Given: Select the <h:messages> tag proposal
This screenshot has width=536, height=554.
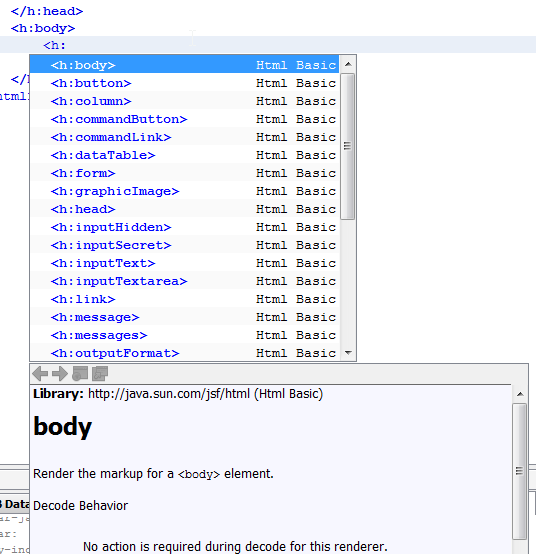Looking at the screenshot, I should [184, 335].
